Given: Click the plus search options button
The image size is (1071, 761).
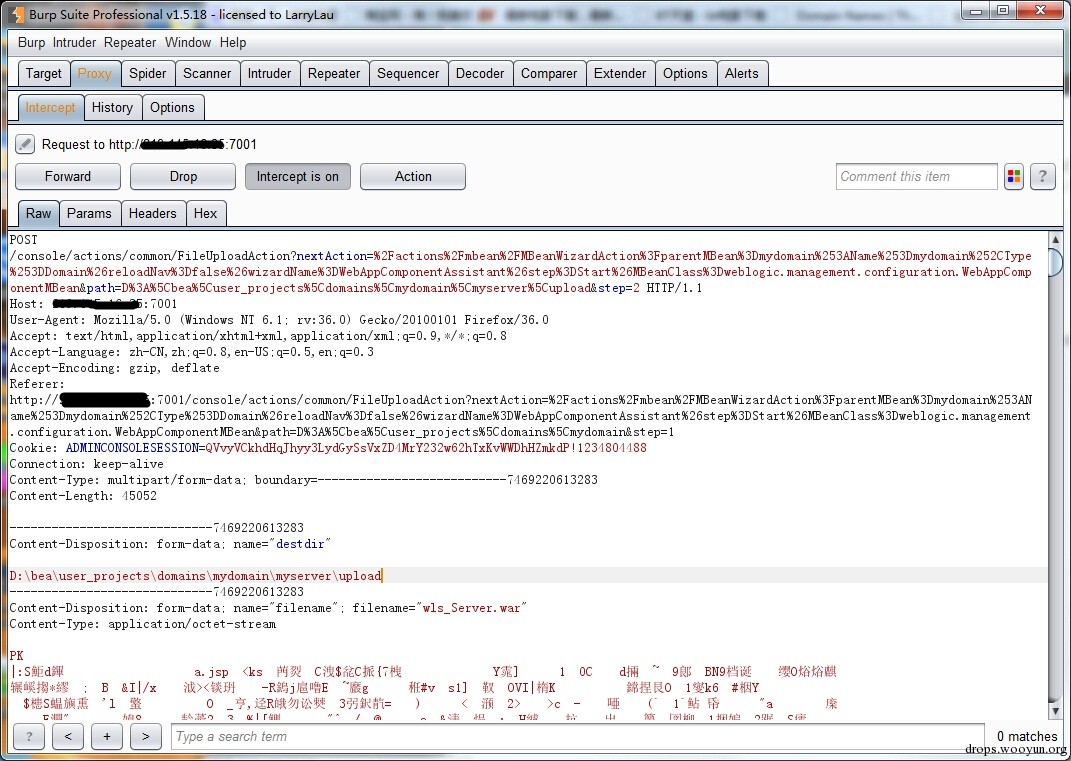Looking at the screenshot, I should click(107, 736).
